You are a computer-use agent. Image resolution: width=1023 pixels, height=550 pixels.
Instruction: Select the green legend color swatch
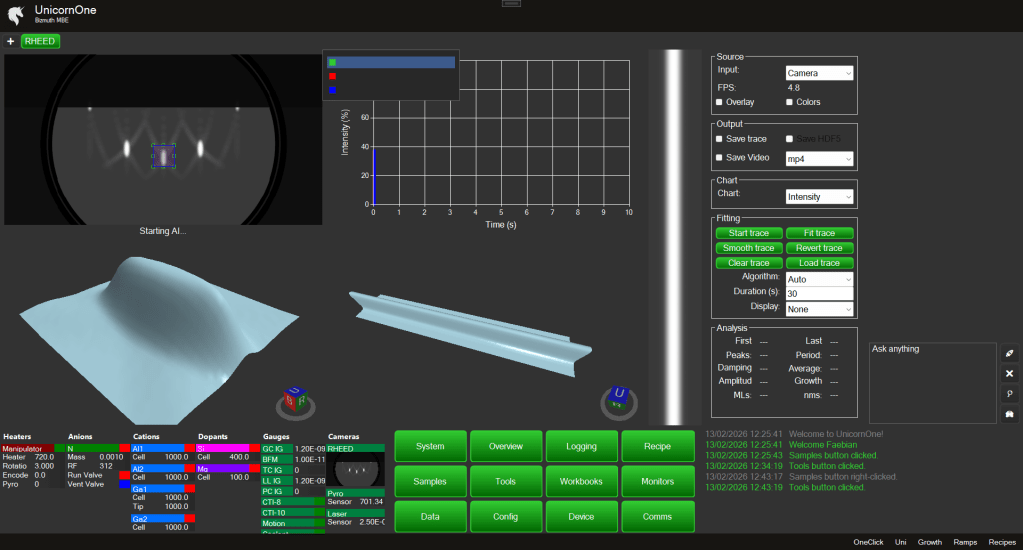click(332, 62)
